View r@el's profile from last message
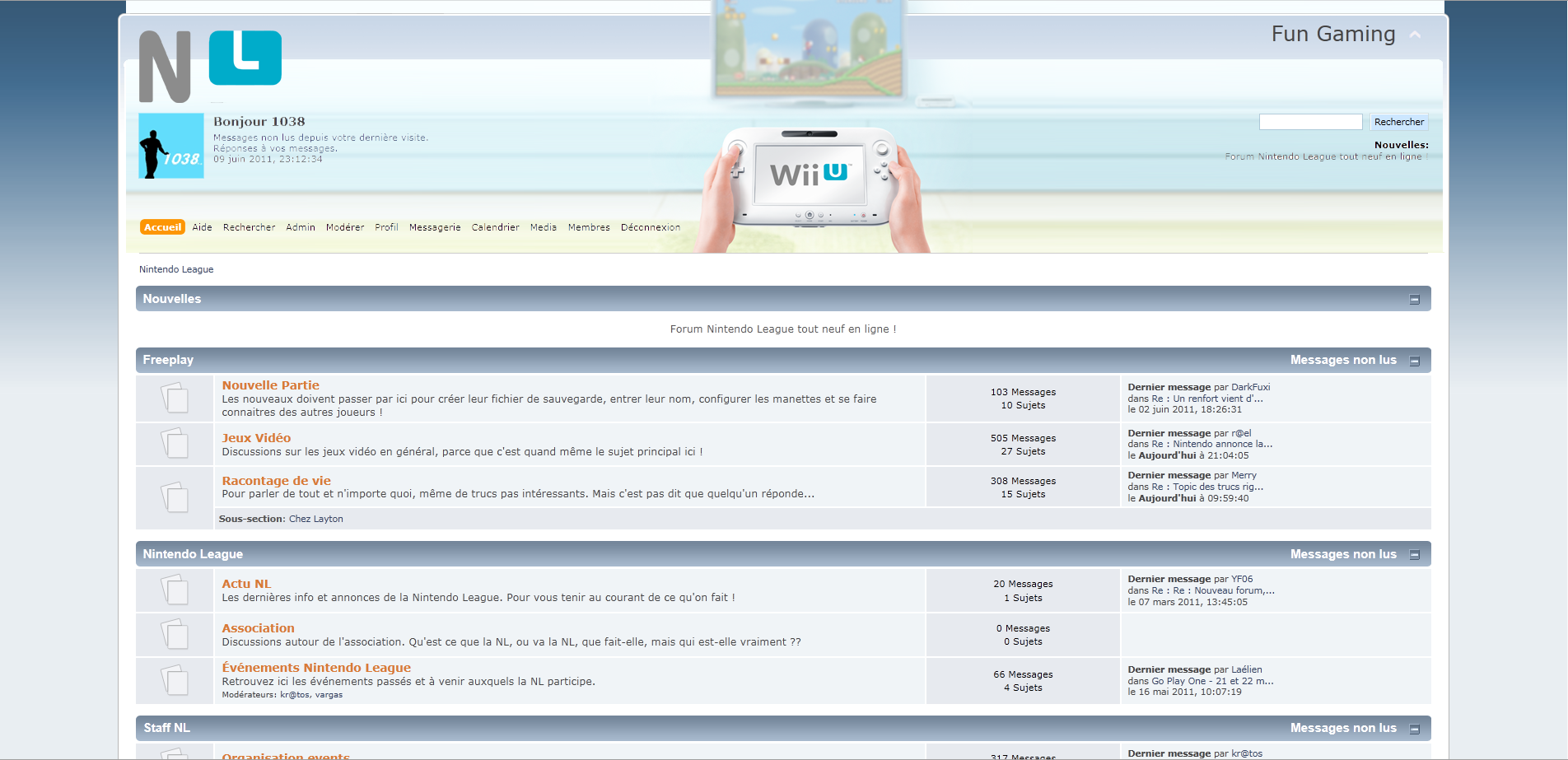The height and width of the screenshot is (760, 1568). click(x=1241, y=433)
